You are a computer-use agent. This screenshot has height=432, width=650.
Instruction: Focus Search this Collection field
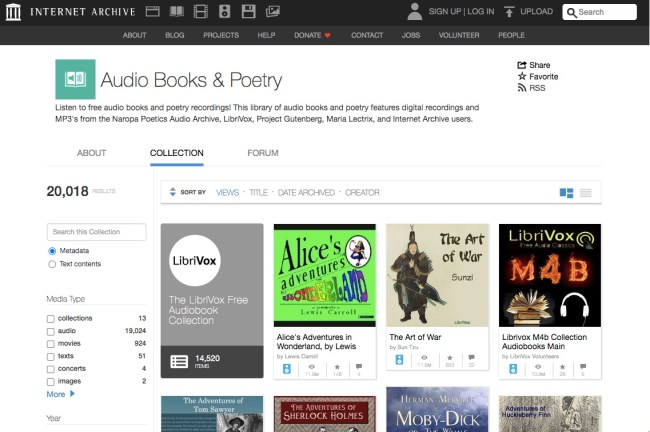pos(97,232)
